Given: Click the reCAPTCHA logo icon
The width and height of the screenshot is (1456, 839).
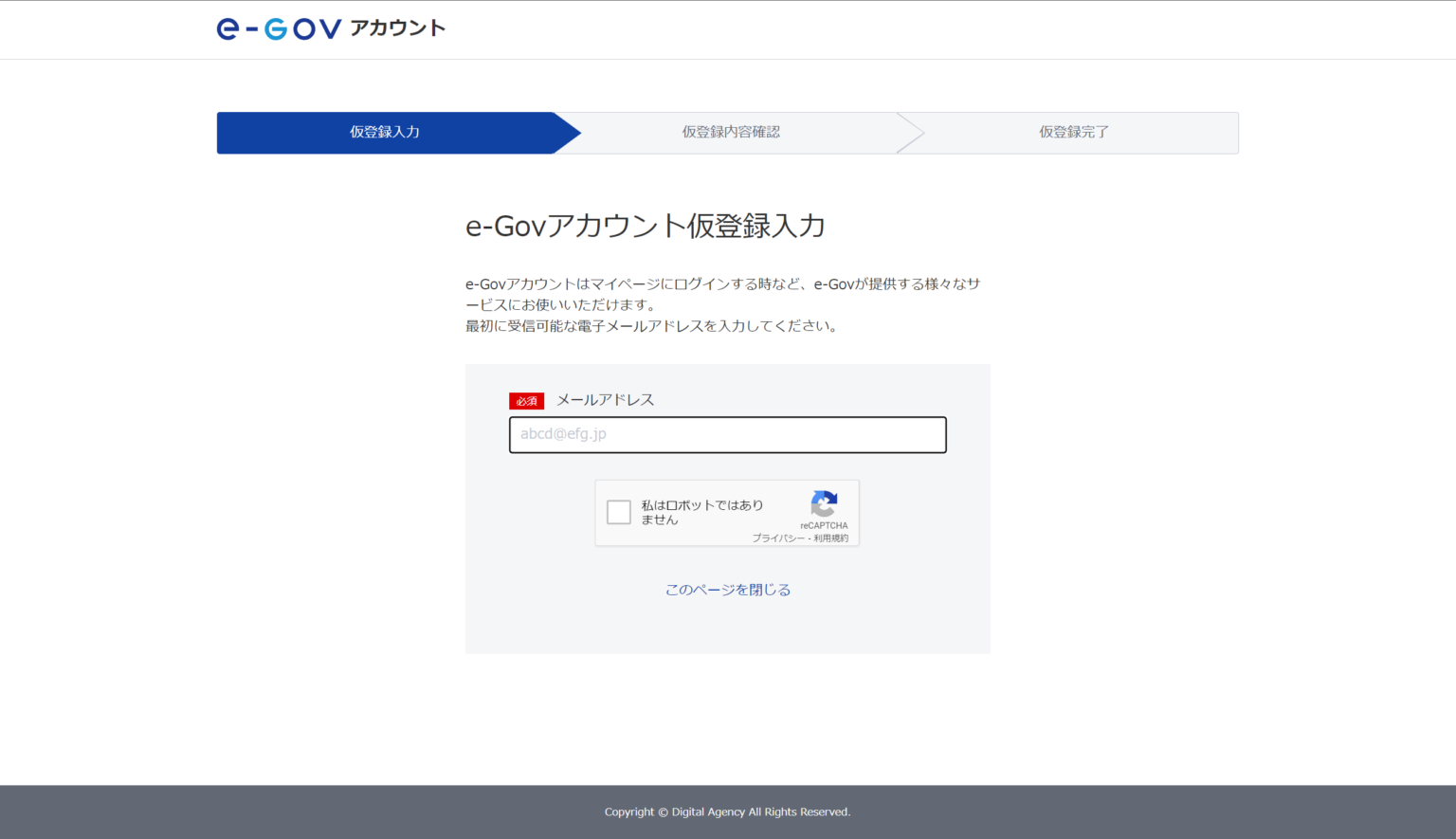Looking at the screenshot, I should 824,503.
